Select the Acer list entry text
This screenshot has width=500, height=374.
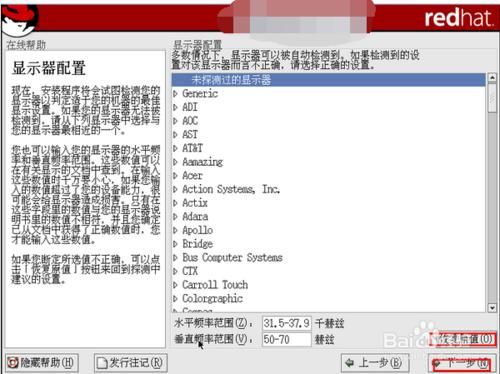(192, 176)
